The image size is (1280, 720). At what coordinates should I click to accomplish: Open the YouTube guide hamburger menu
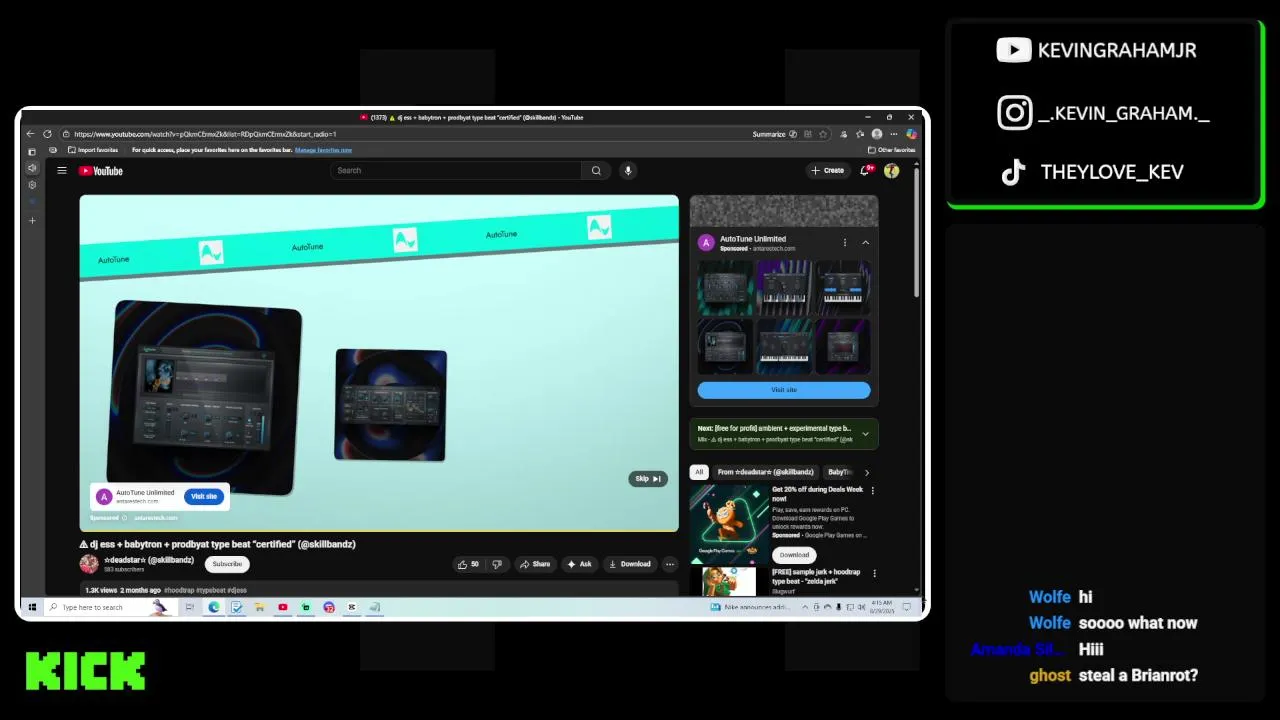(62, 171)
